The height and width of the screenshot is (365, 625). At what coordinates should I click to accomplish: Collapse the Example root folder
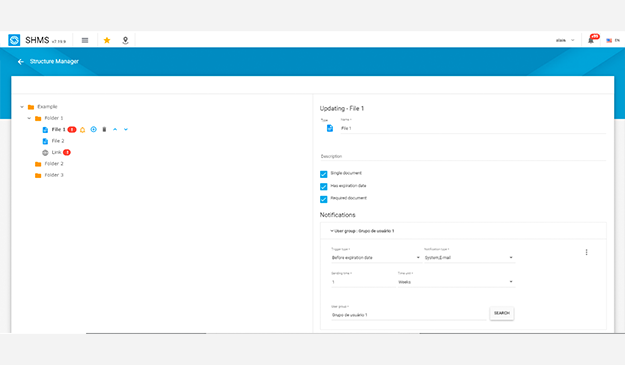tap(22, 107)
